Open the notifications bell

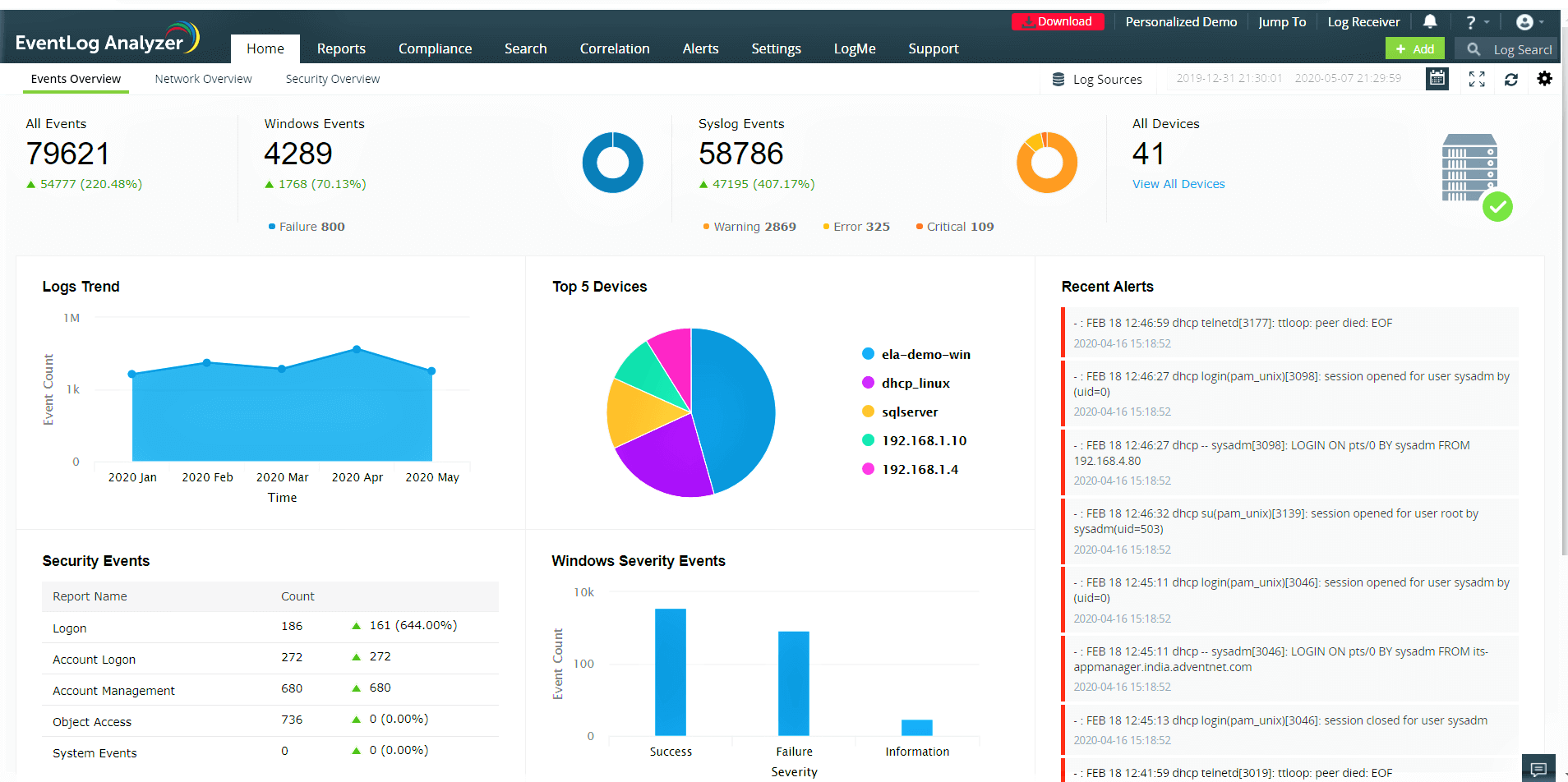[x=1430, y=21]
